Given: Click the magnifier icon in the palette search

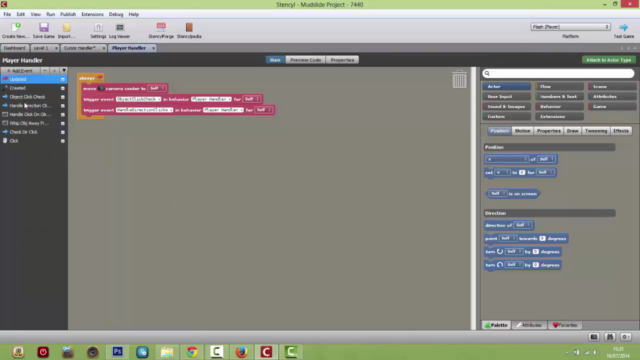Looking at the screenshot, I should click(x=487, y=73).
